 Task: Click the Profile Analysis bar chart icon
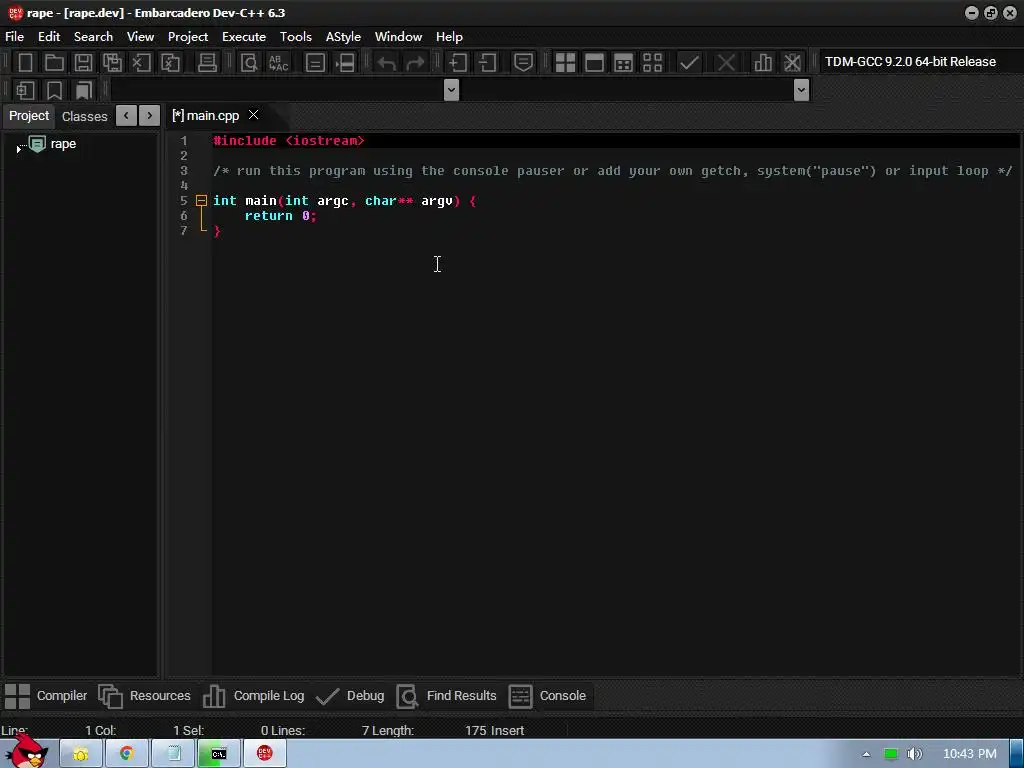(763, 63)
